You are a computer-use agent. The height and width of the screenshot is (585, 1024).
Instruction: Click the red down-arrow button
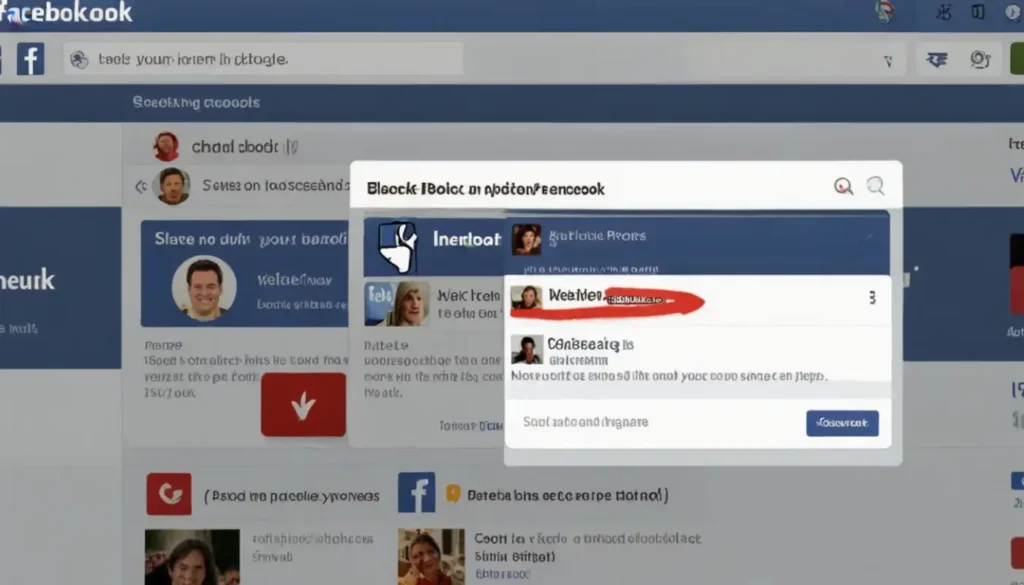pyautogui.click(x=303, y=405)
